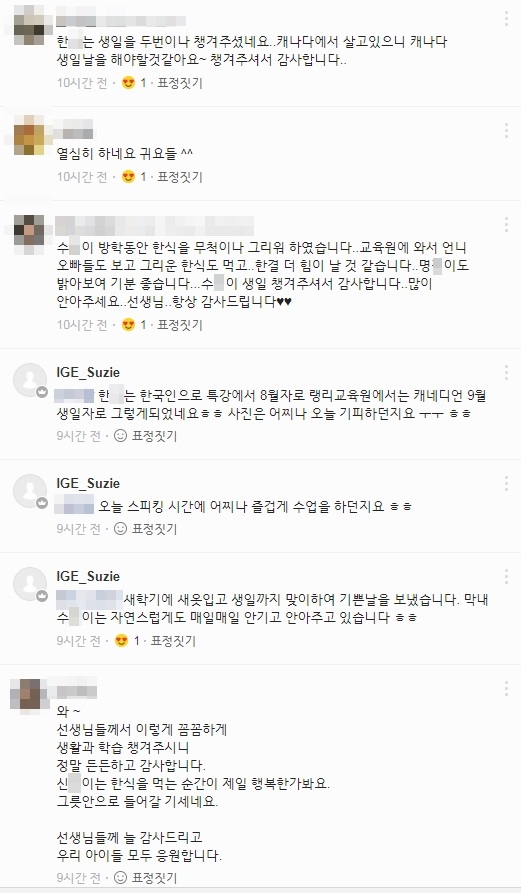The height and width of the screenshot is (893, 521).
Task: Click profile picture of last '와 ~' commenter
Action: 28,693
